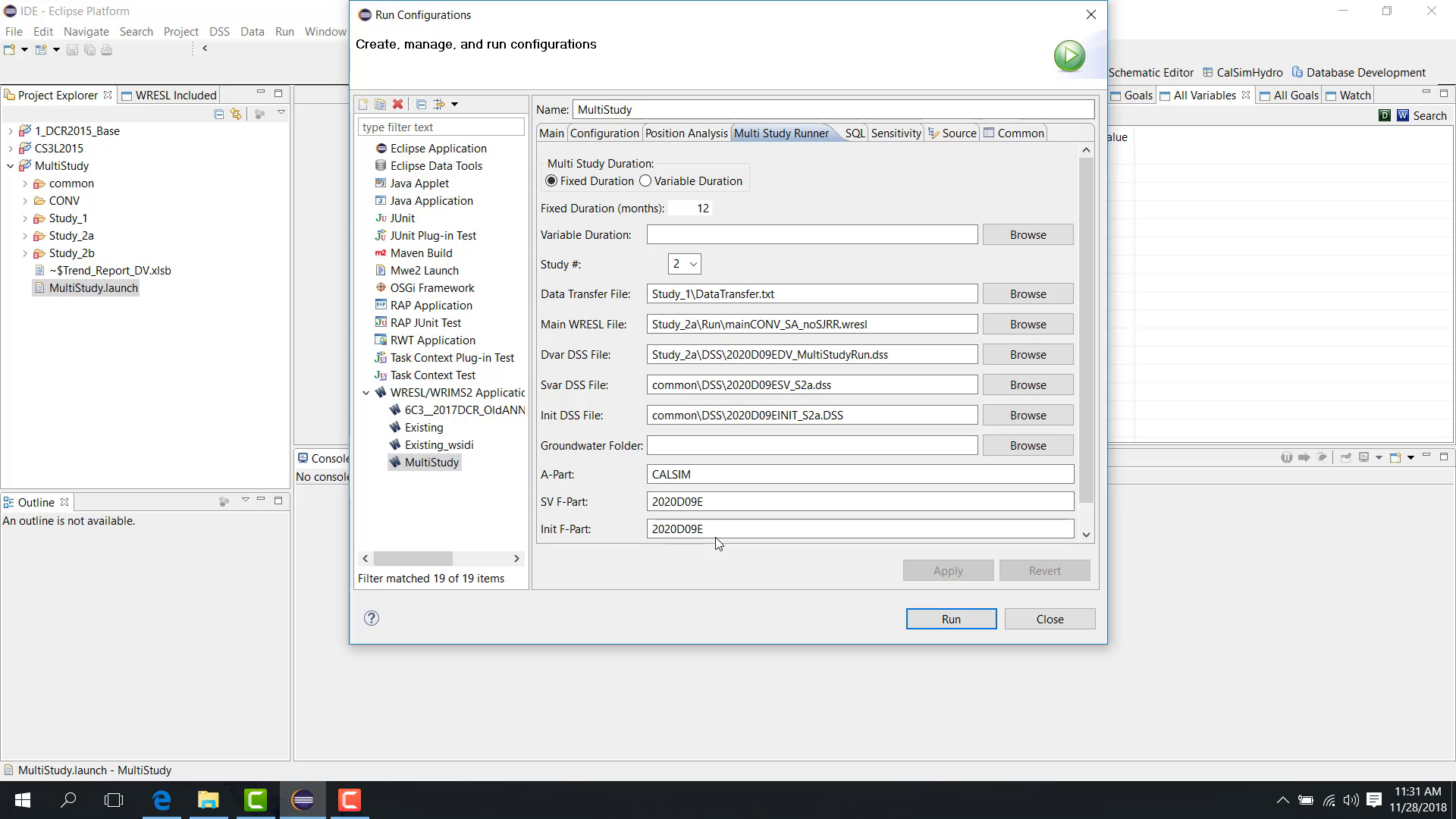Click the A-Part input field
This screenshot has width=1456, height=819.
coord(860,474)
